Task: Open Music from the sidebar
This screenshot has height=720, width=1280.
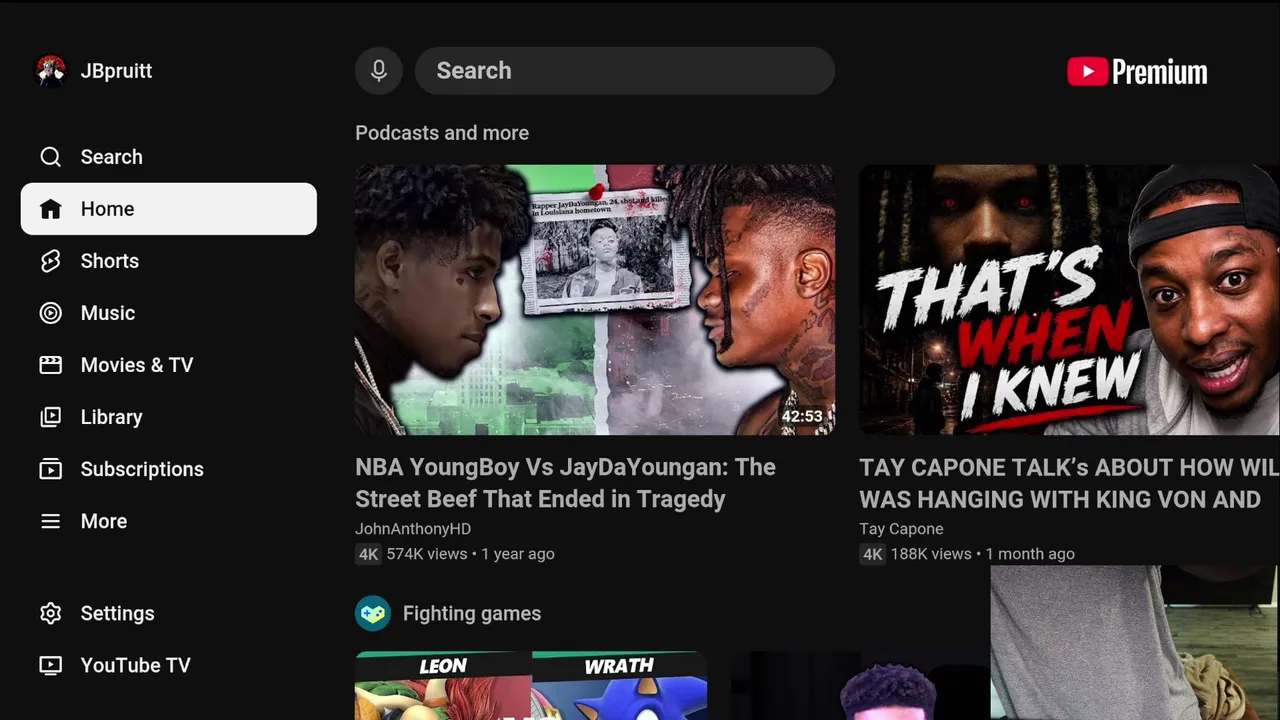Action: (169, 313)
